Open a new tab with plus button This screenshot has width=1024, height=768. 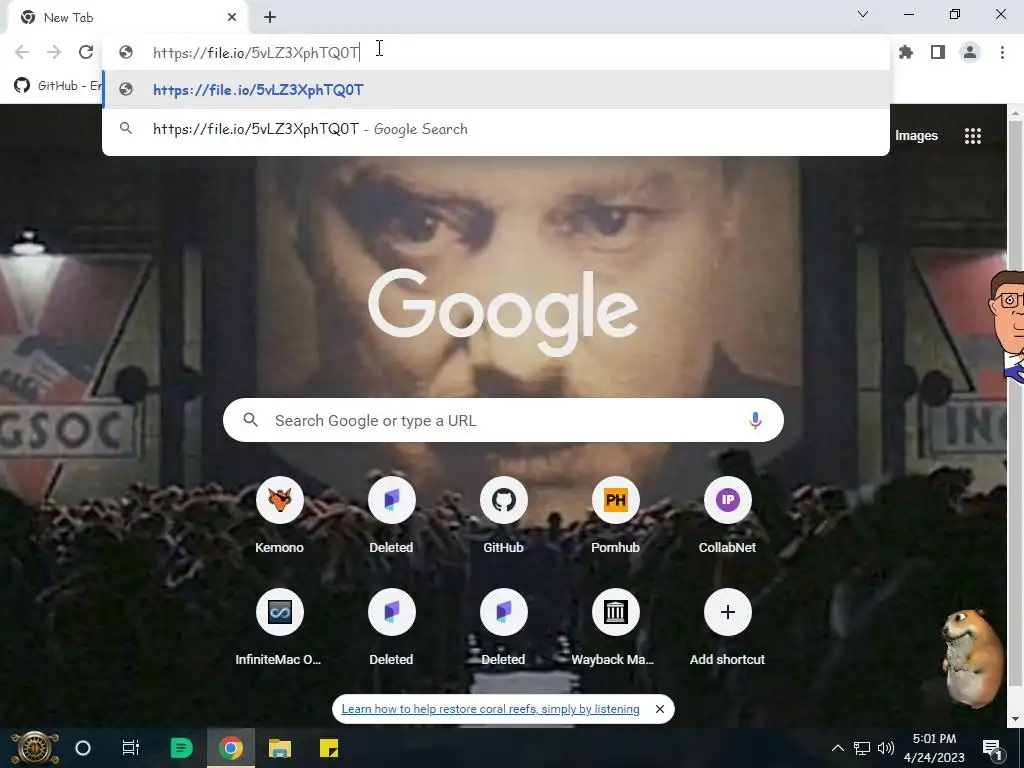point(270,18)
